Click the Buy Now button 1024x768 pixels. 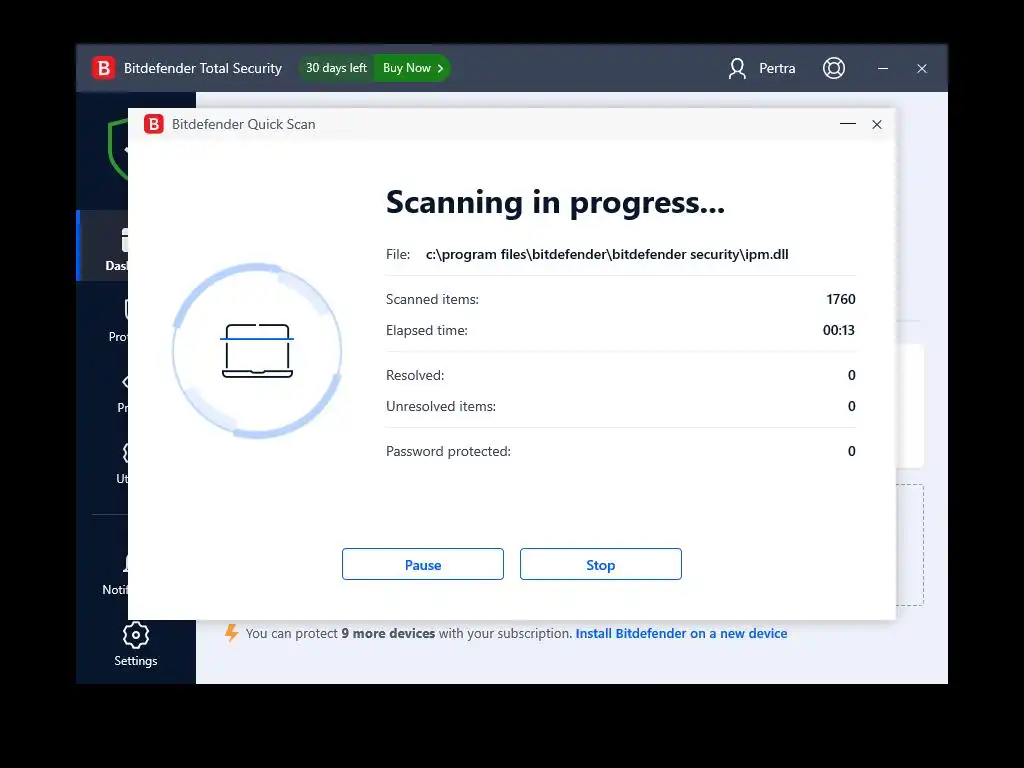412,68
